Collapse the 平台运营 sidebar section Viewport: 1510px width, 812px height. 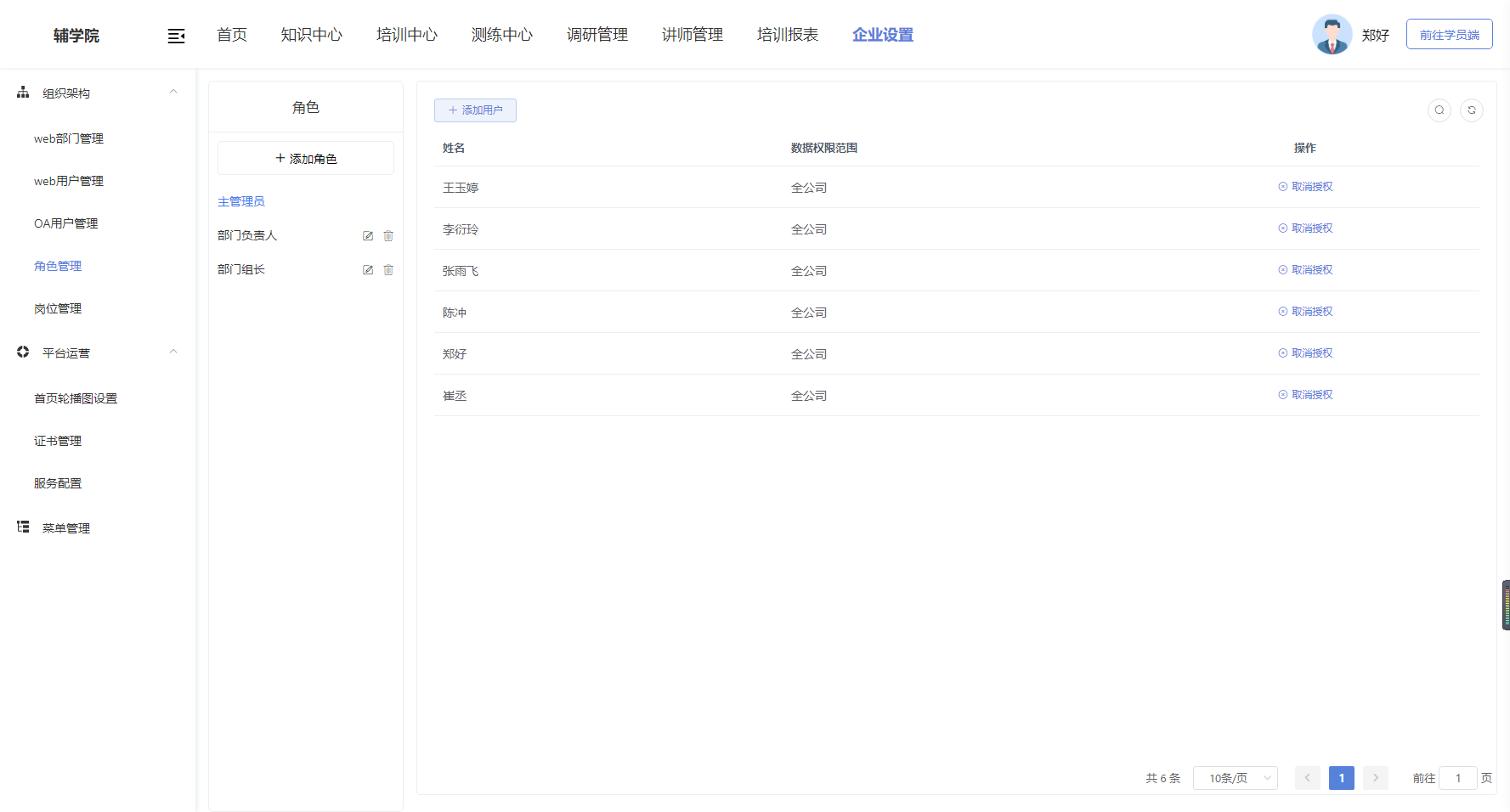(173, 352)
